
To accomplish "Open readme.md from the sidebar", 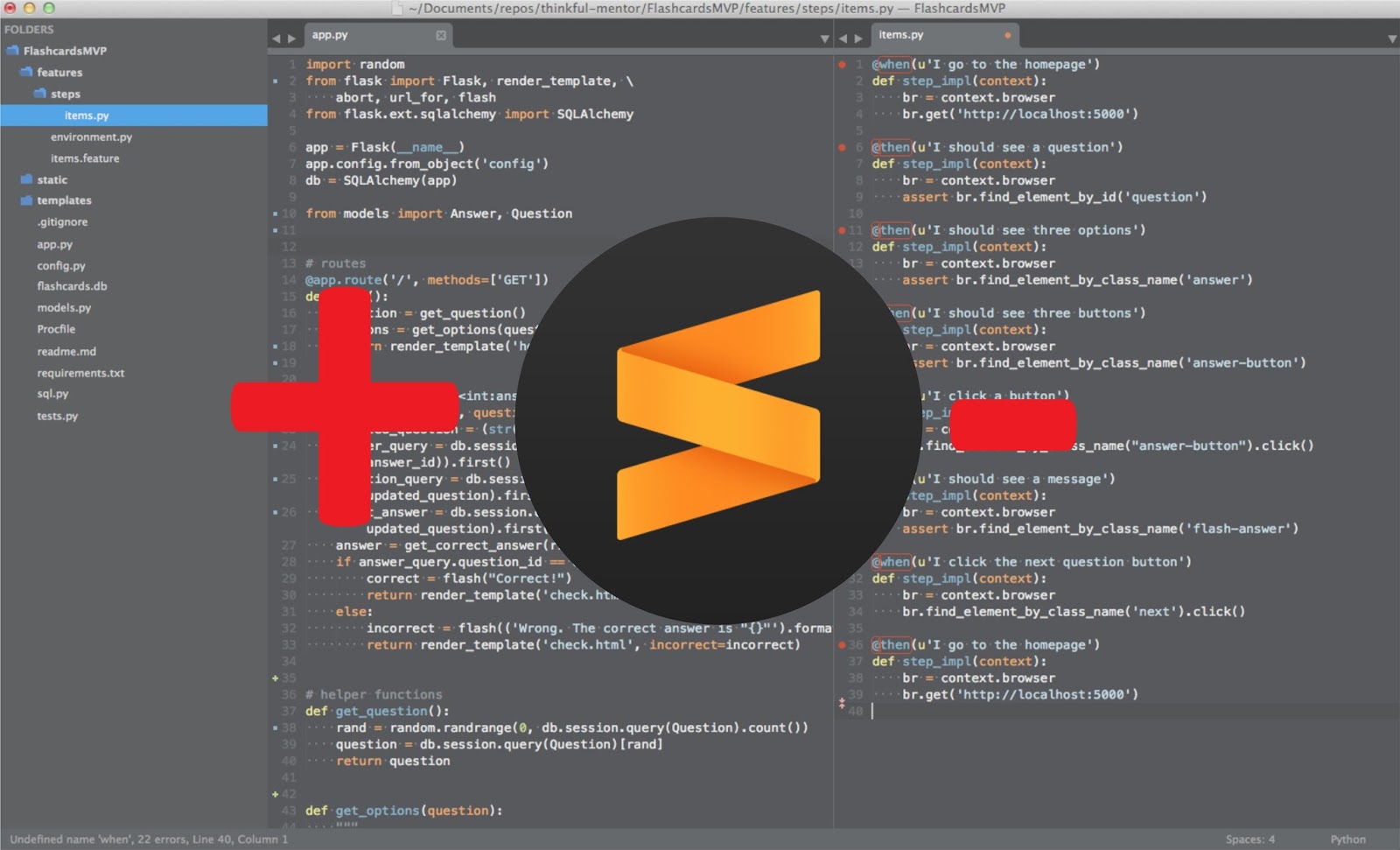I will point(66,352).
